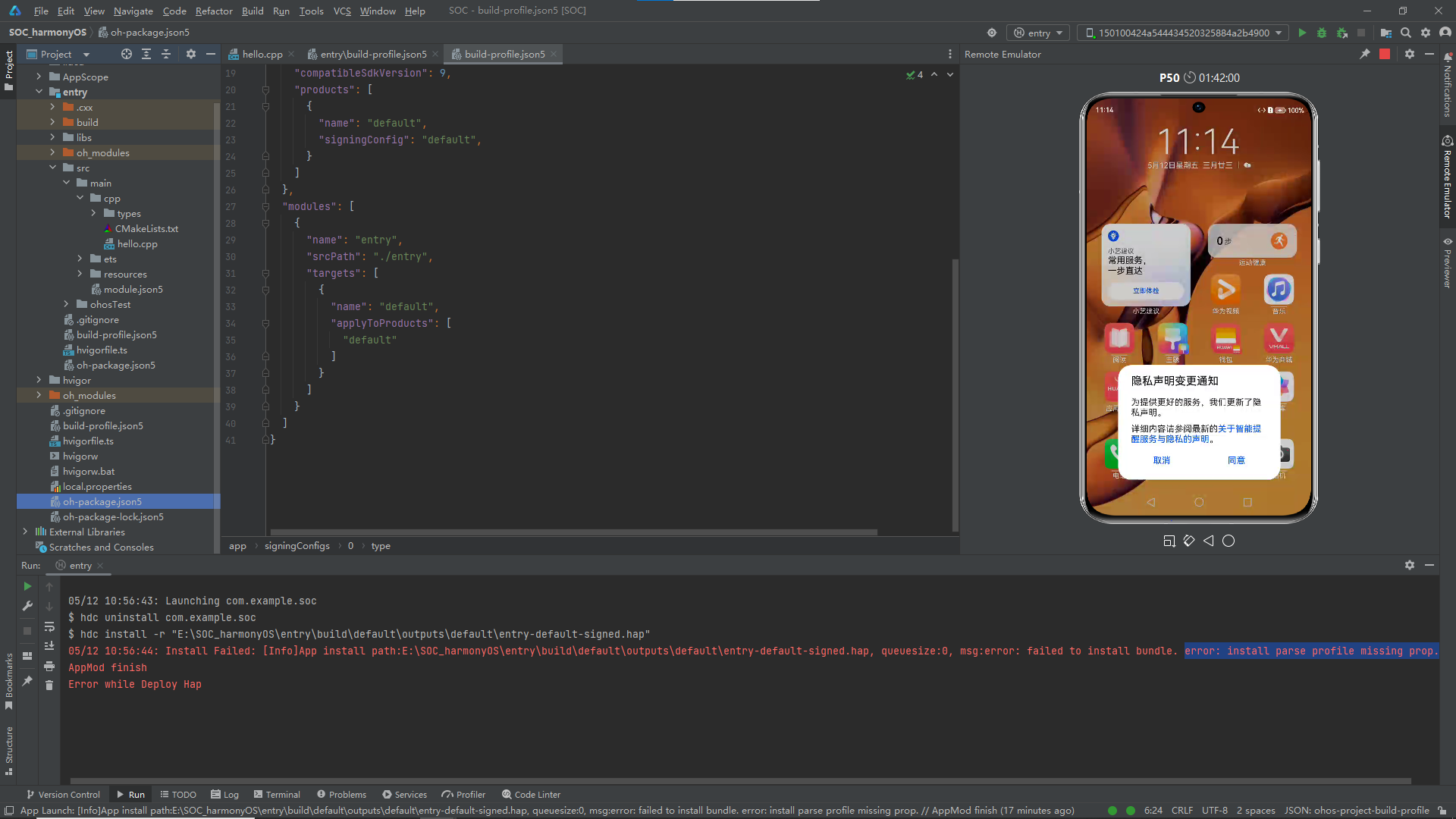
Task: Collapse the cpp folder in the Project tree
Action: 80,198
